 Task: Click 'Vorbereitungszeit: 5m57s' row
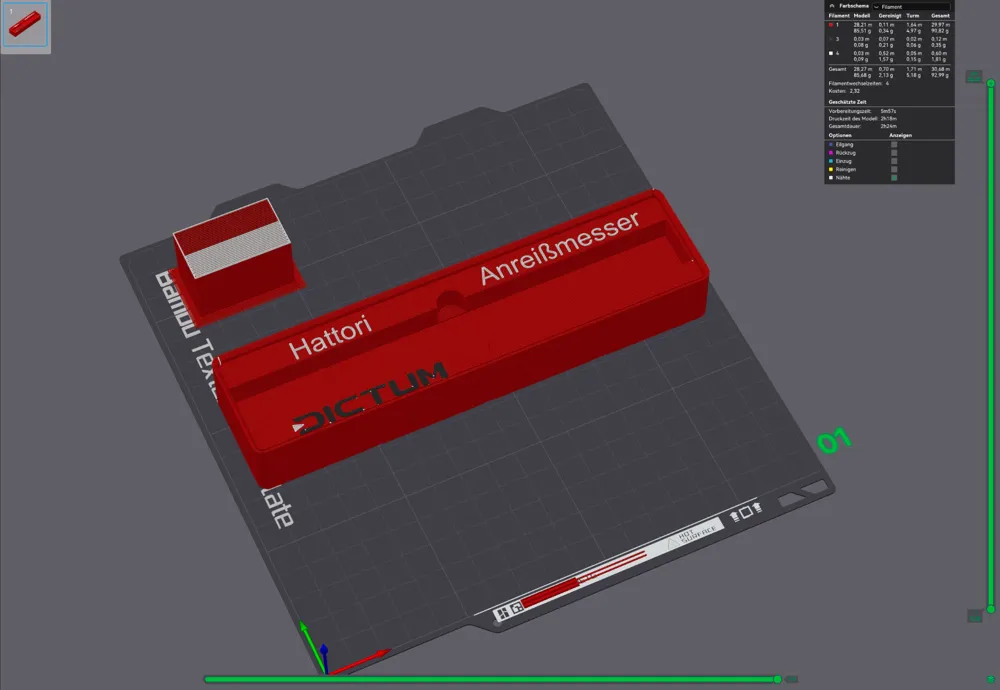[862, 111]
